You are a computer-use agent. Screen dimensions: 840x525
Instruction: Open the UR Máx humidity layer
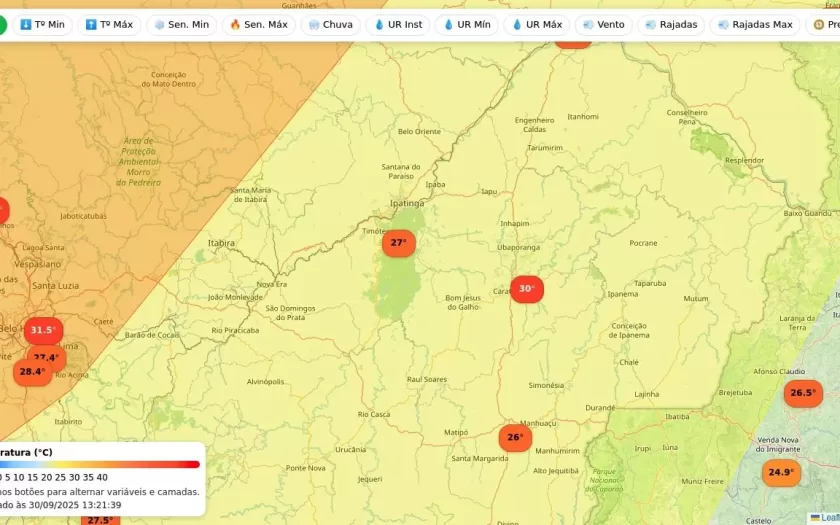pyautogui.click(x=537, y=24)
